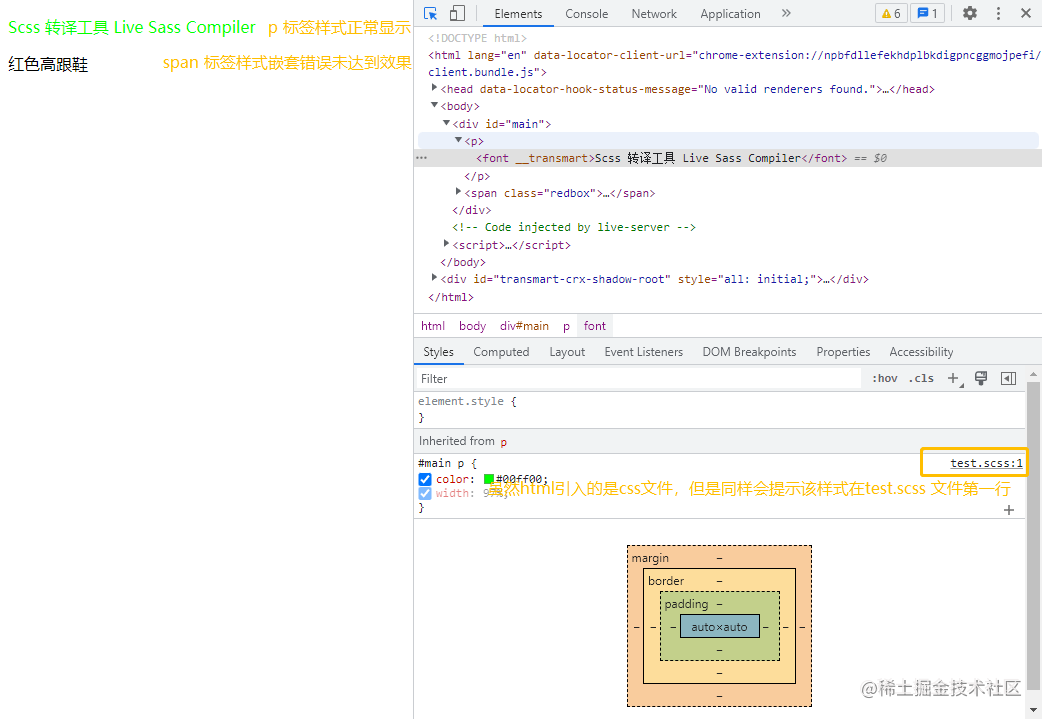
Task: Select the Elements tab
Action: coord(518,14)
